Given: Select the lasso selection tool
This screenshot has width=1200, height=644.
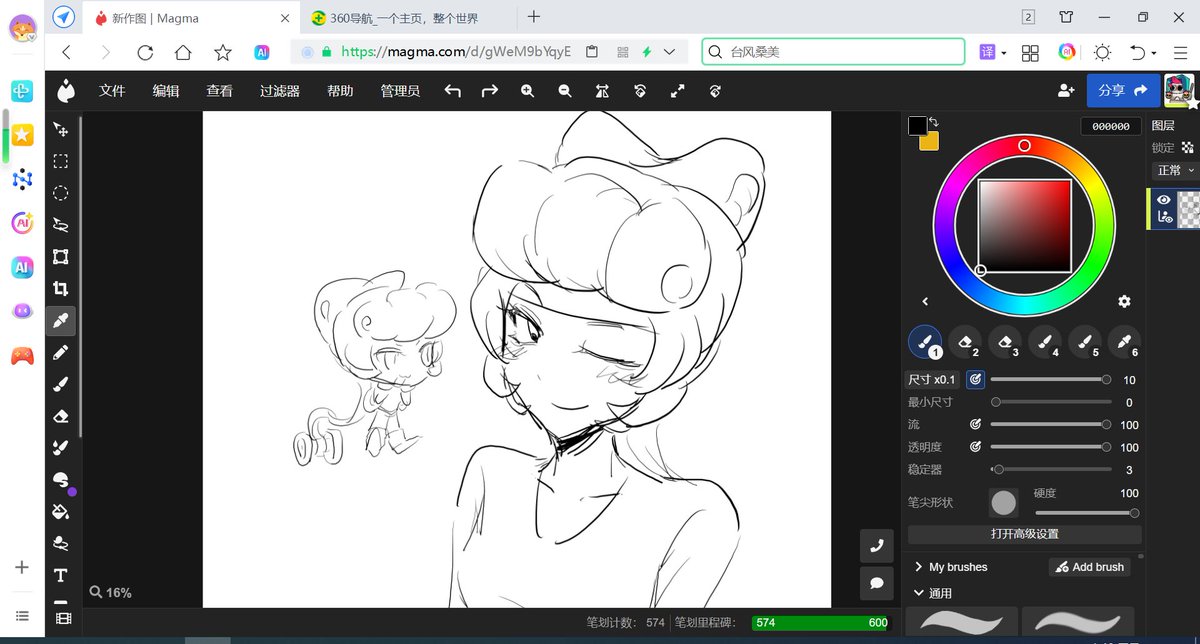Looking at the screenshot, I should [x=61, y=225].
